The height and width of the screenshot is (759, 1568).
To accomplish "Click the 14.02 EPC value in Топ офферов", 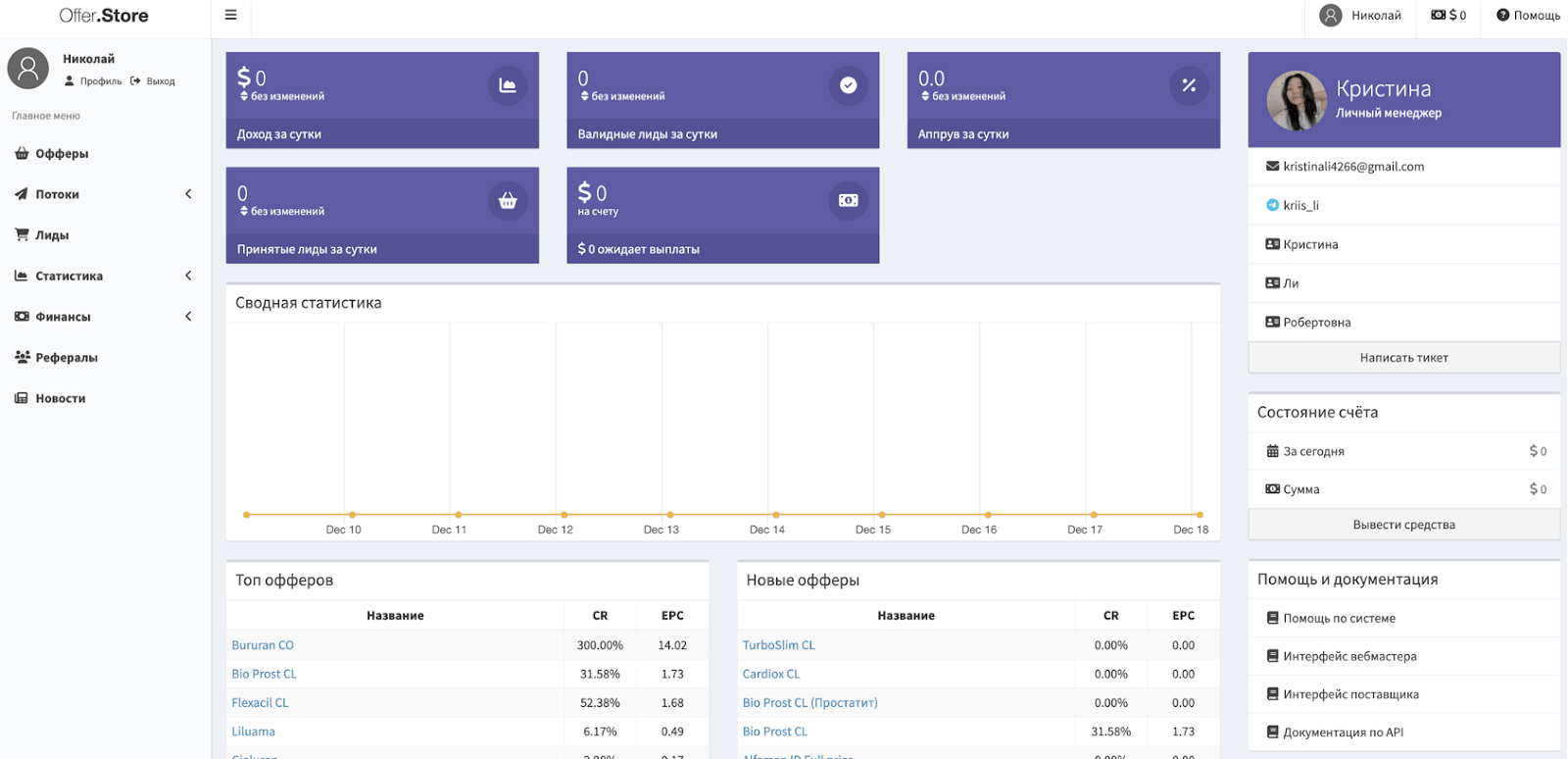I will point(672,645).
